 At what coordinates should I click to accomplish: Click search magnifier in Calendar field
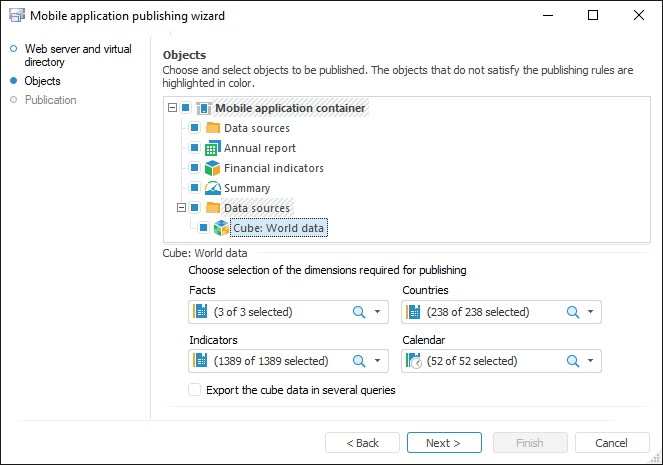[573, 361]
